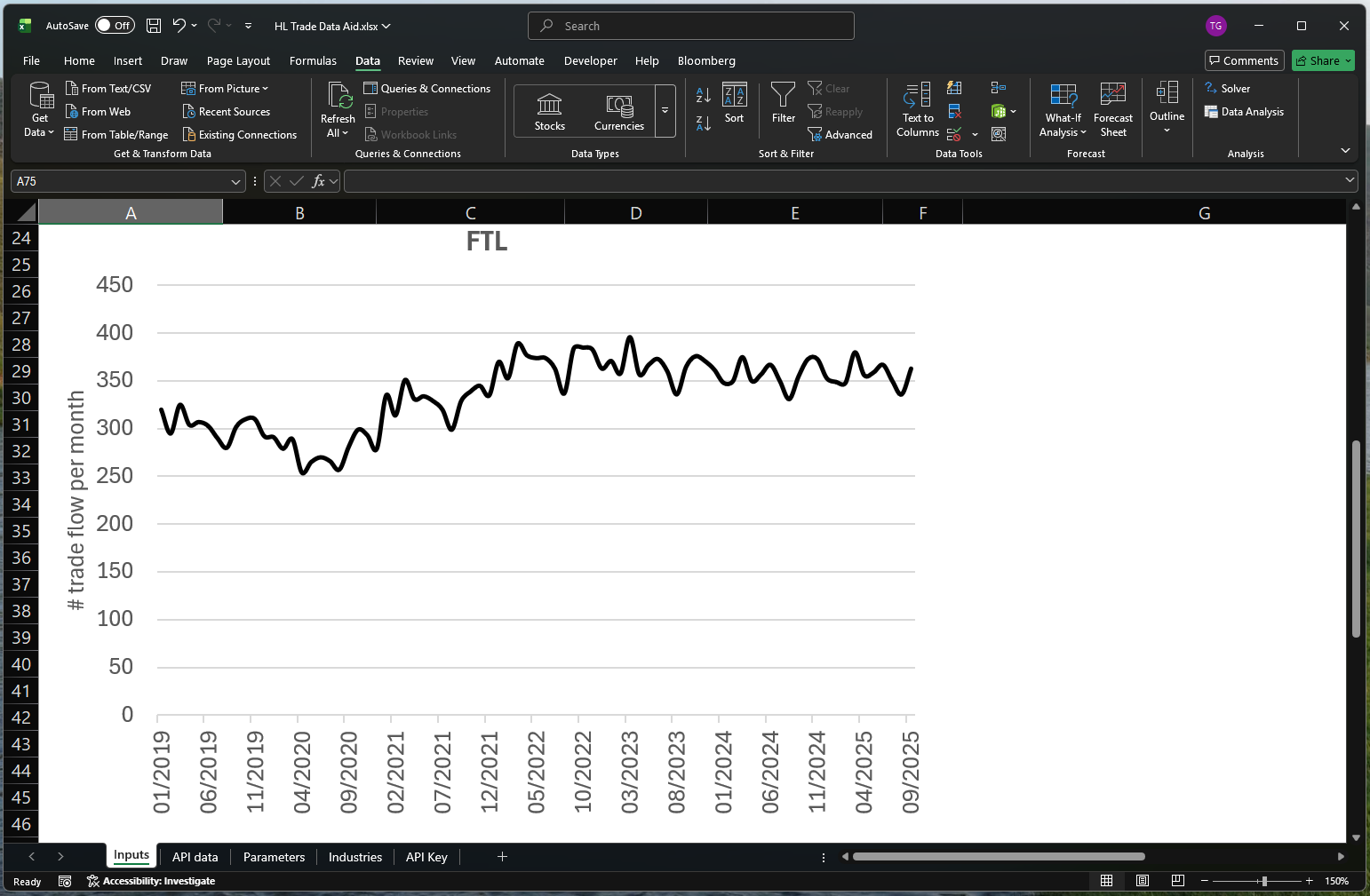Open the Advanced filter options

(840, 134)
